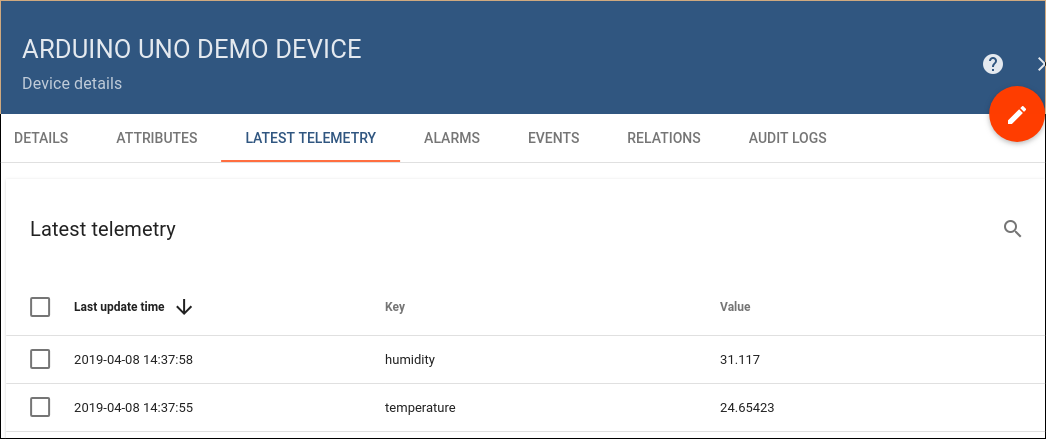Viewport: 1046px width, 439px height.
Task: Open the Attributes tab
Action: [x=157, y=138]
